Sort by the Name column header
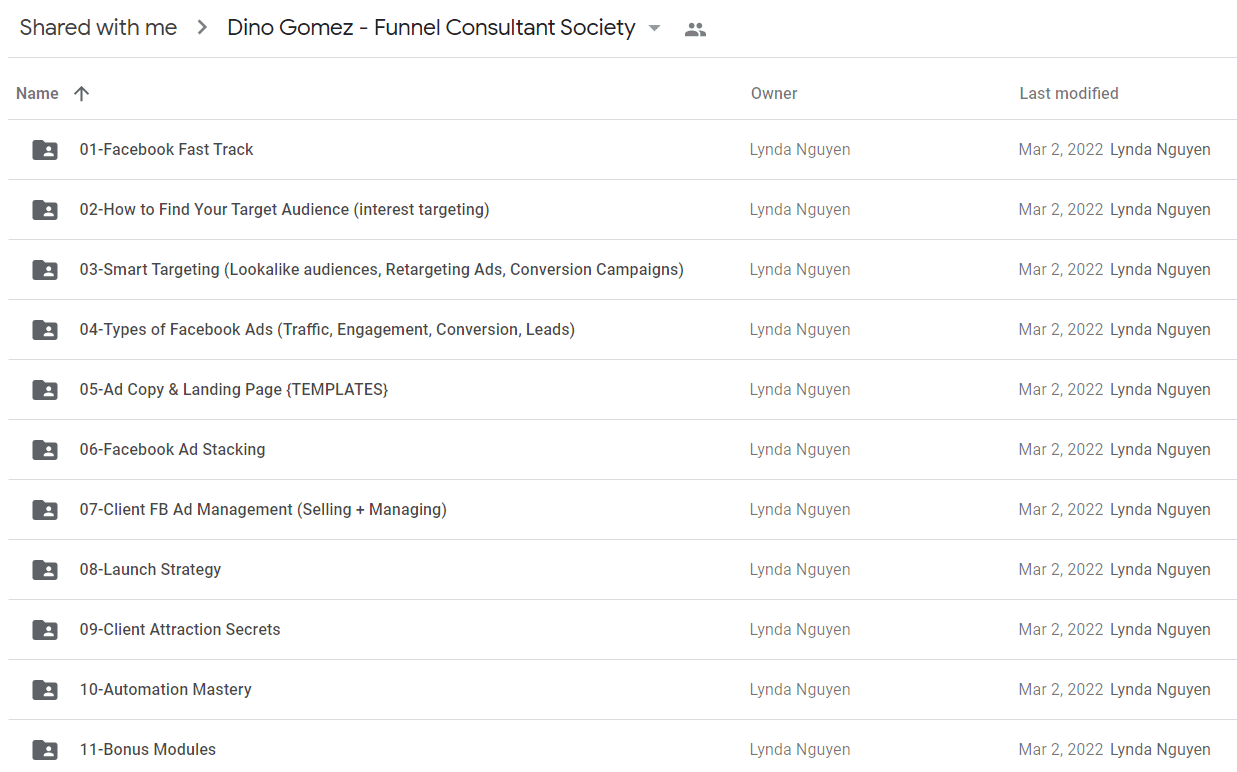This screenshot has height=772, width=1237. tap(37, 93)
